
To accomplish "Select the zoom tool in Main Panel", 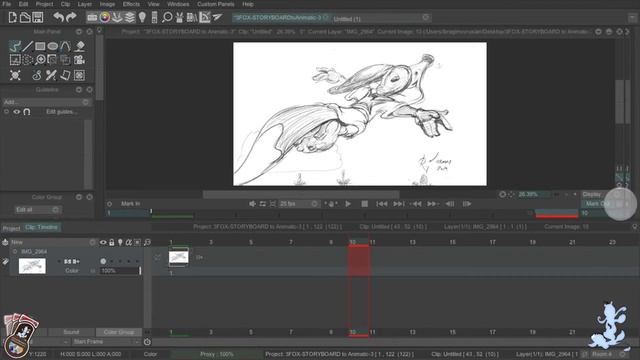I will (x=40, y=60).
